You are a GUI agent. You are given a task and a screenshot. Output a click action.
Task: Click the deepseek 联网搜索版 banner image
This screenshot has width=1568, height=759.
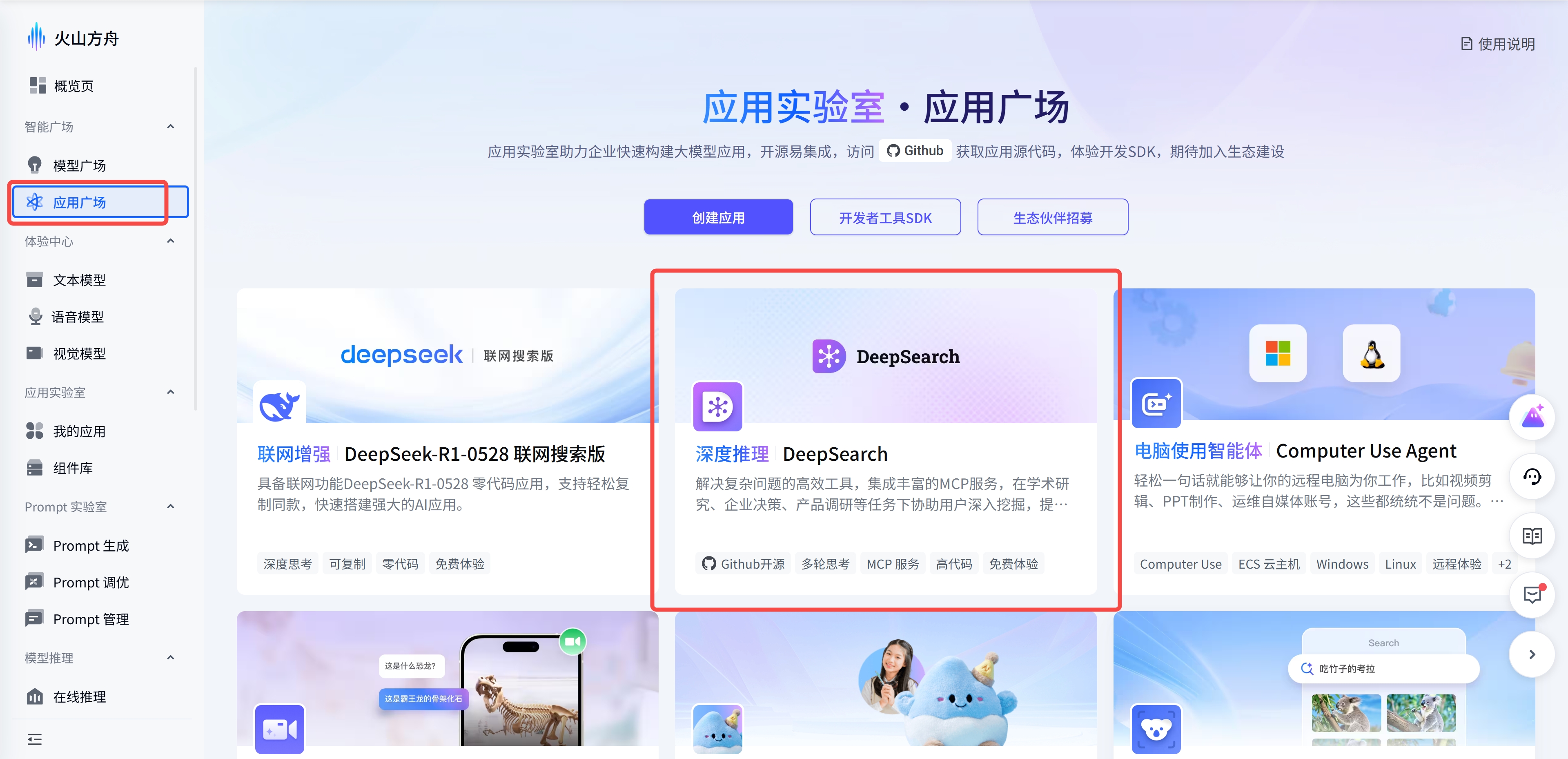(448, 355)
